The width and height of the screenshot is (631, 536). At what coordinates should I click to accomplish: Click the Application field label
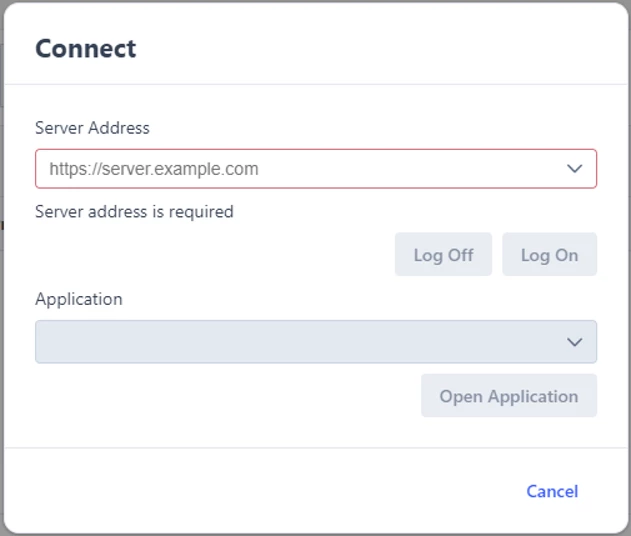[79, 299]
